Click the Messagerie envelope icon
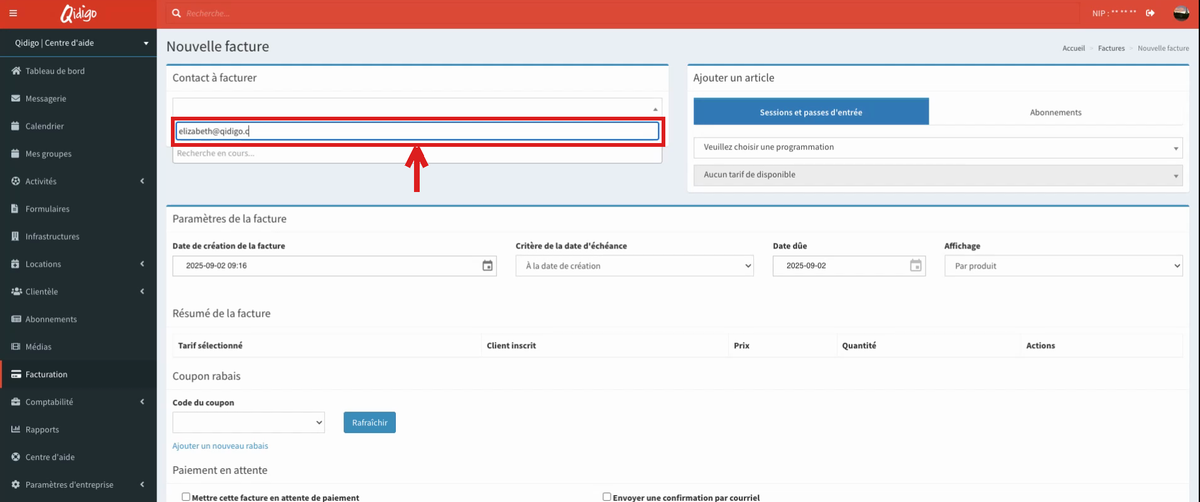The height and width of the screenshot is (502, 1200). coord(16,99)
